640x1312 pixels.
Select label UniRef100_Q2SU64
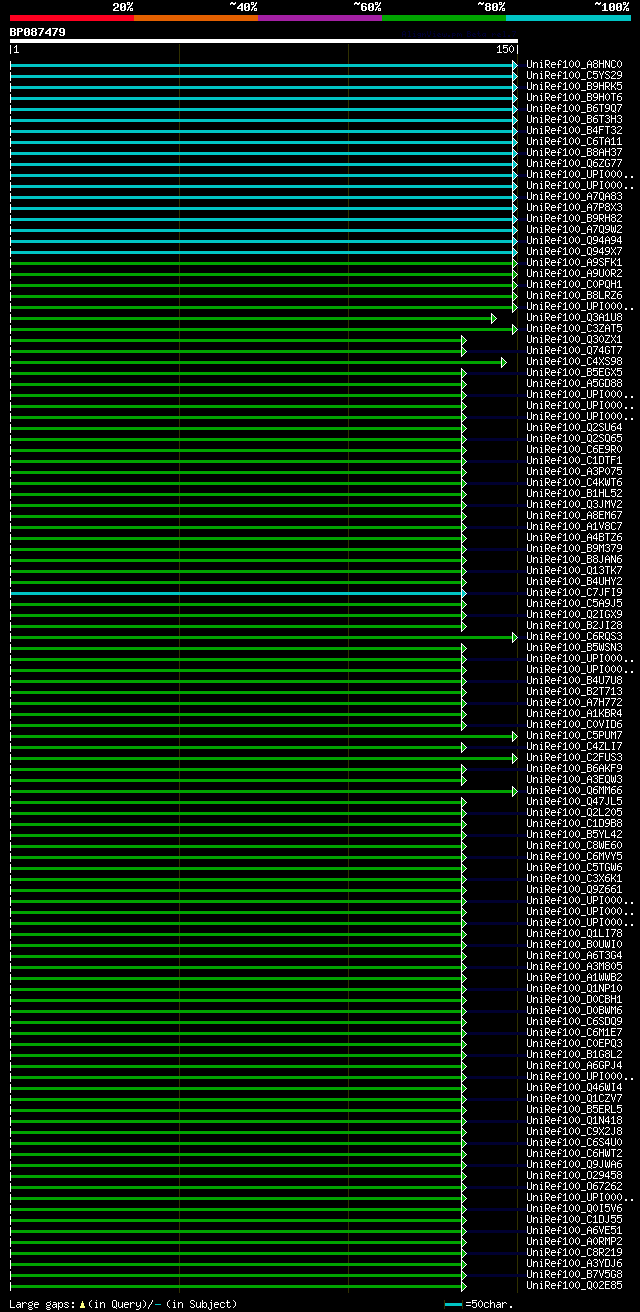[574, 427]
